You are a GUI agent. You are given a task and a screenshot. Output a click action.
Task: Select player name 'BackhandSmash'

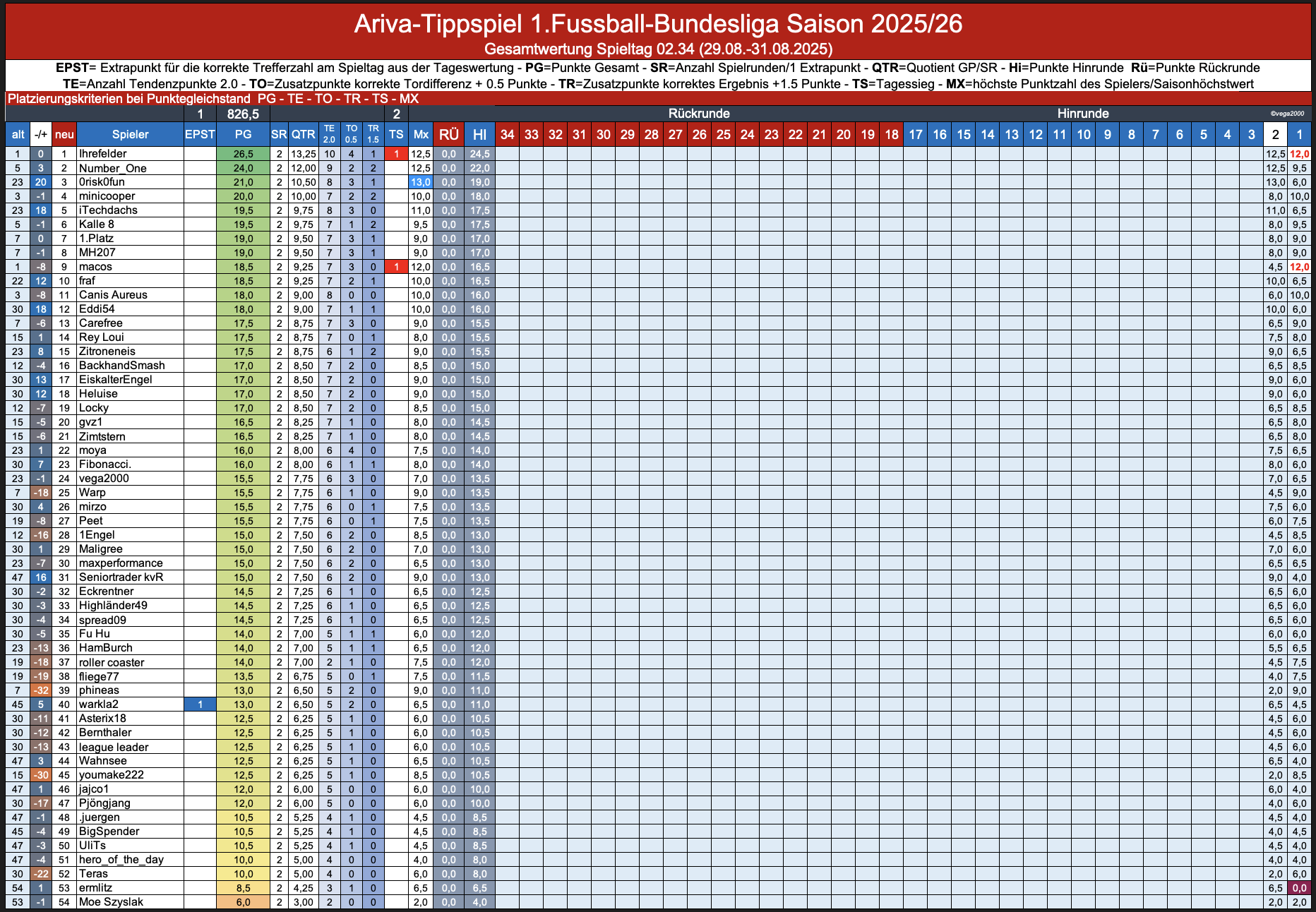click(122, 366)
